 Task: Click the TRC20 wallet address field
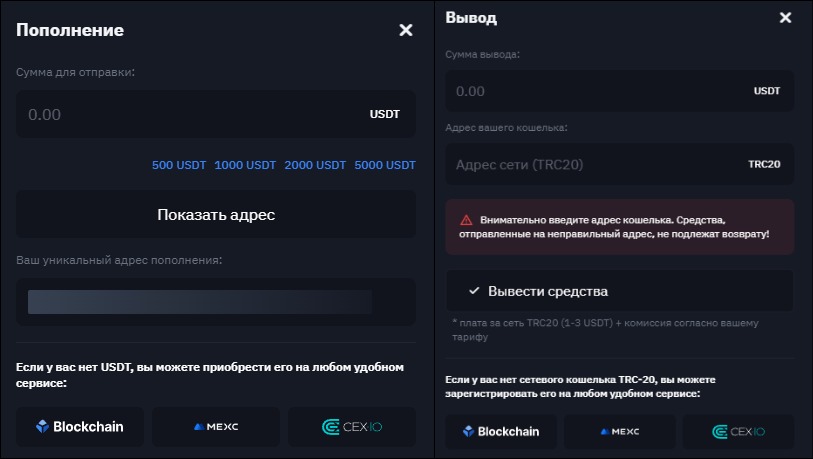pos(595,164)
